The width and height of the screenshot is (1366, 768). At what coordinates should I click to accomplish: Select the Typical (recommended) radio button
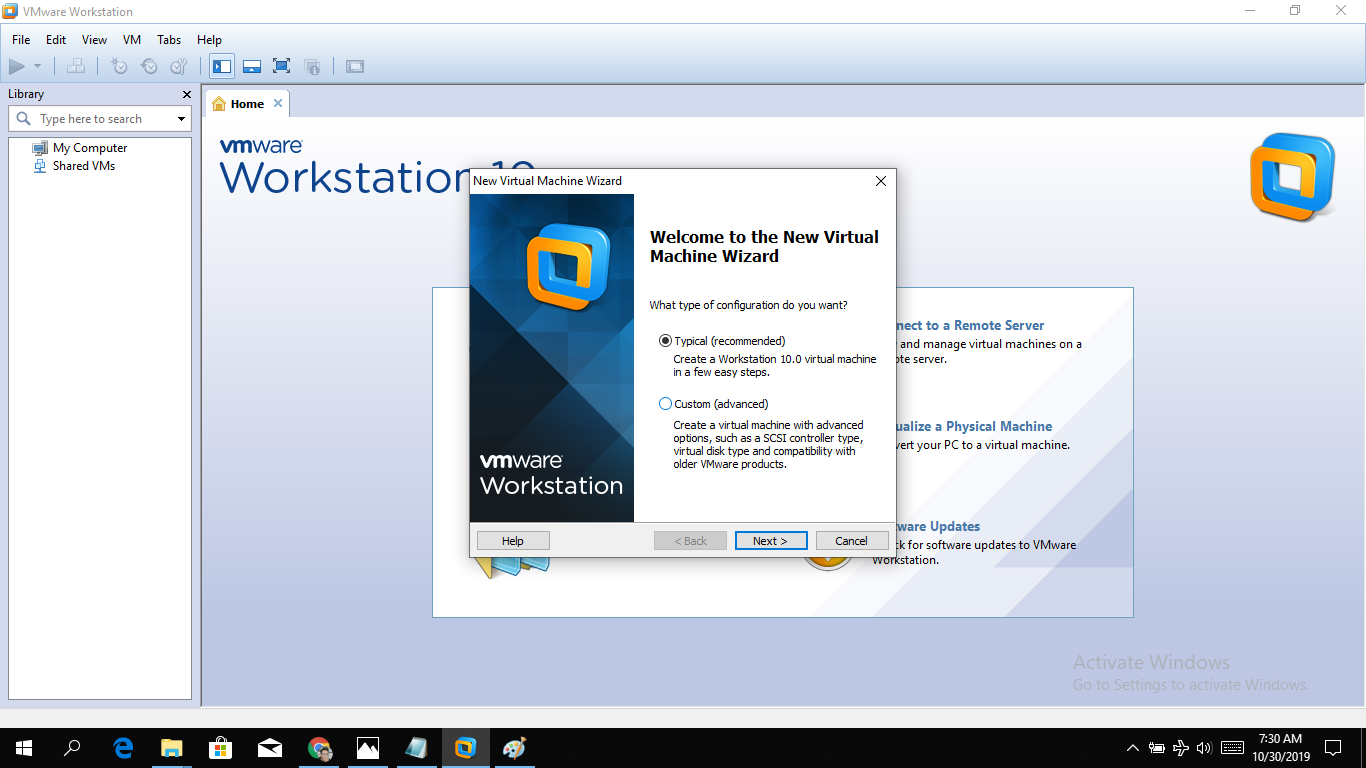point(666,341)
